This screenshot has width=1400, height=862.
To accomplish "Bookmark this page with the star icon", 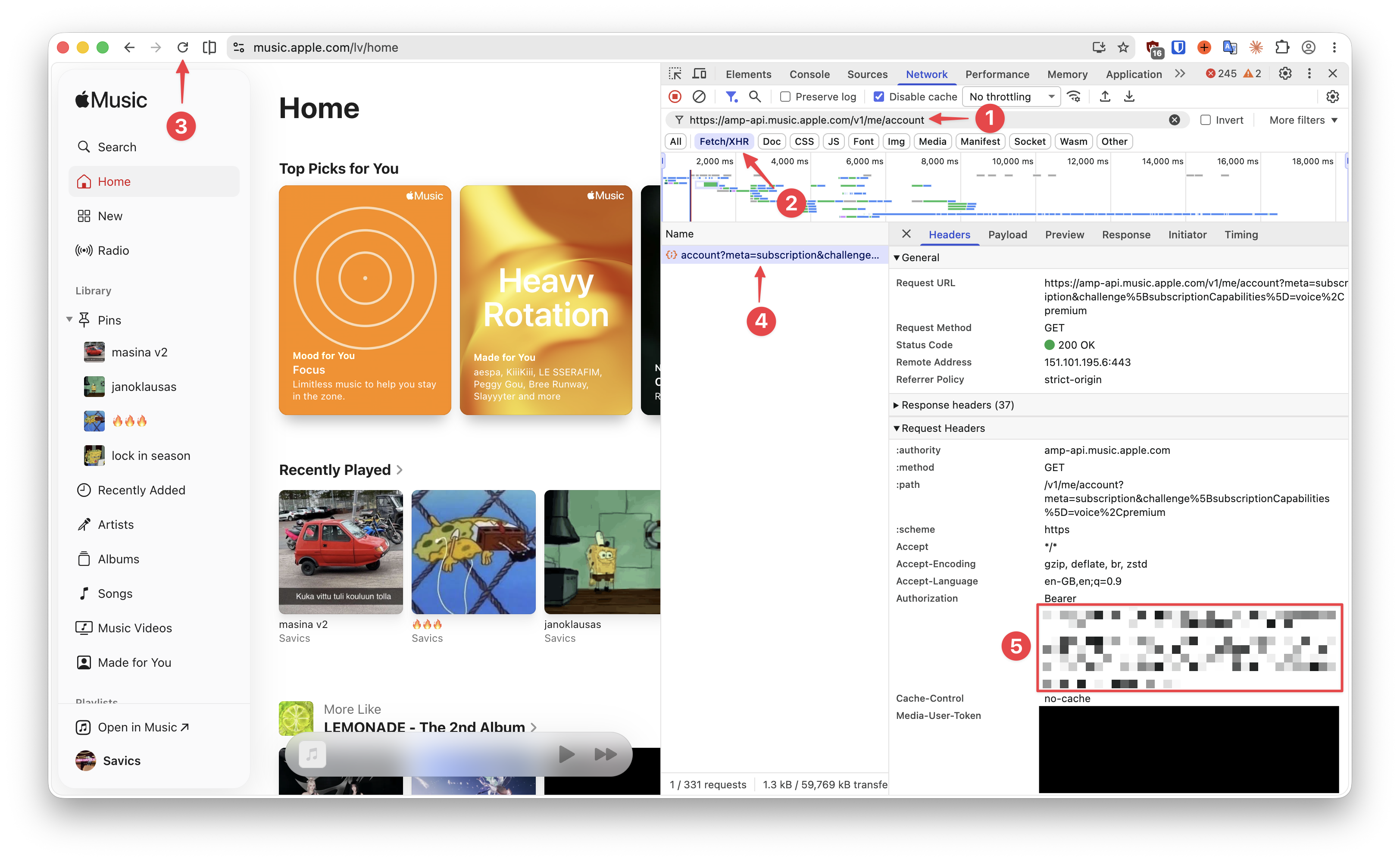I will 1123,47.
